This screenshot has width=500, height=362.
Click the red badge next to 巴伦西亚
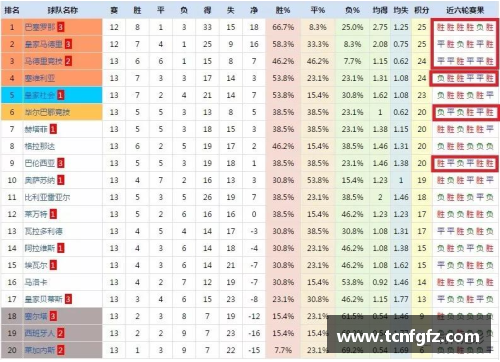pos(60,163)
